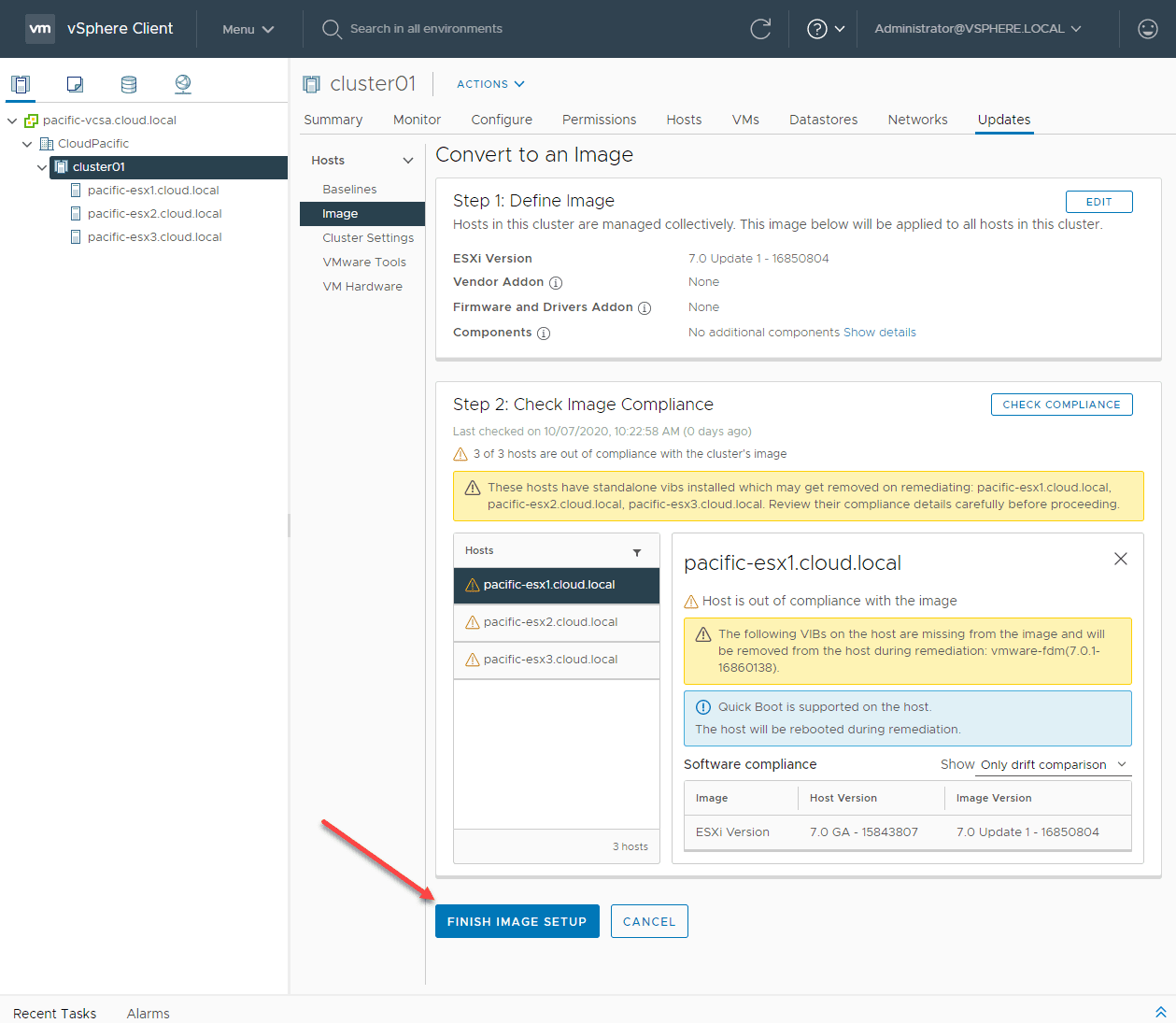Open the Alarms panel tab
Image resolution: width=1176 pixels, height=1023 pixels.
click(149, 1014)
